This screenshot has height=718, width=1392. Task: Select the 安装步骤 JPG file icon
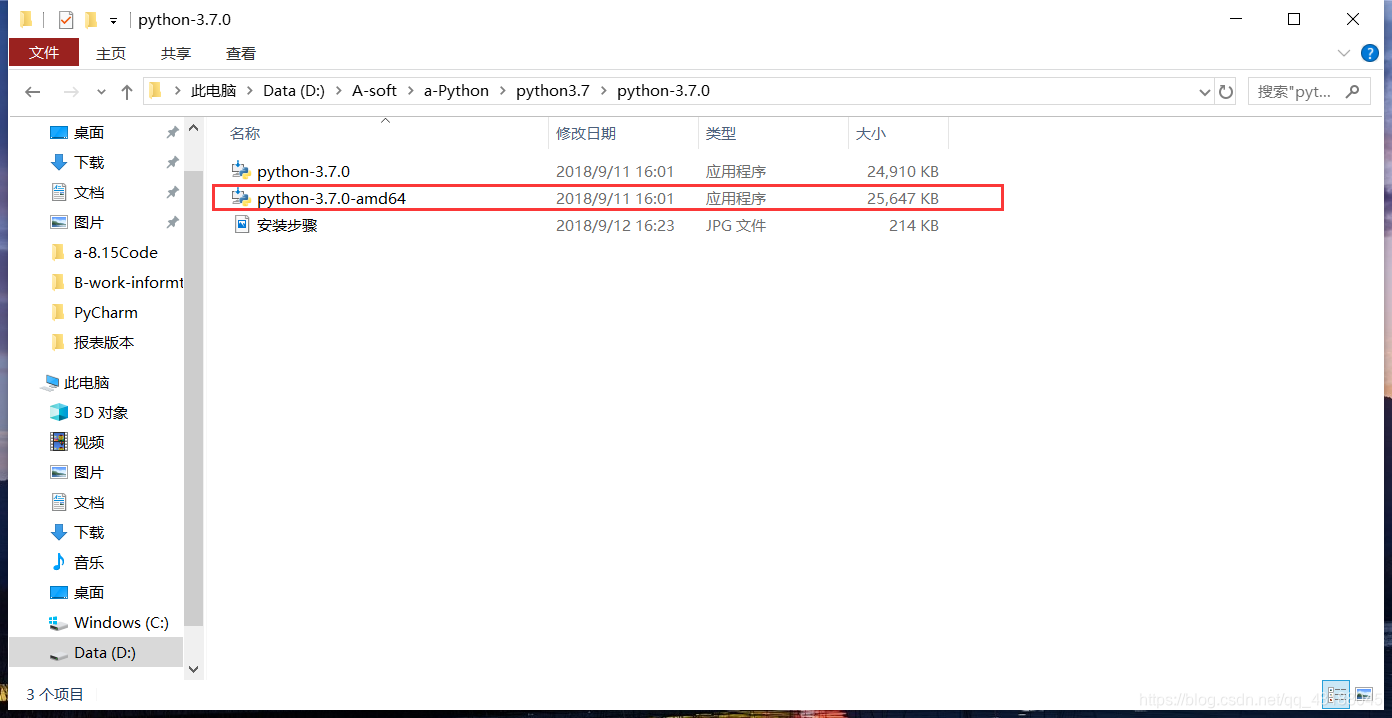coord(241,225)
